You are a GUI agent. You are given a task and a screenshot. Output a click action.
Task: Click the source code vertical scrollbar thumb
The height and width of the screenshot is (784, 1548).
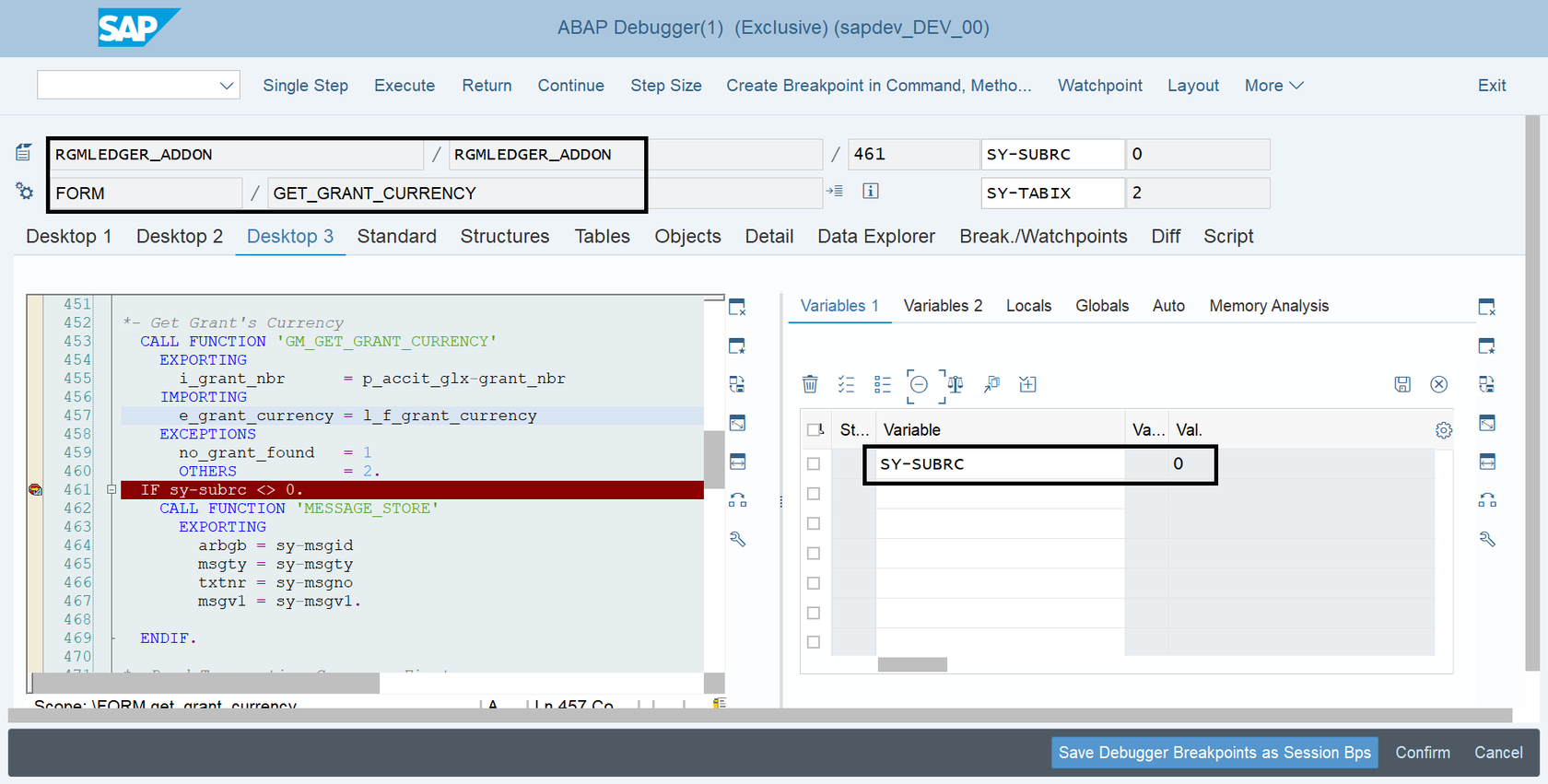713,459
